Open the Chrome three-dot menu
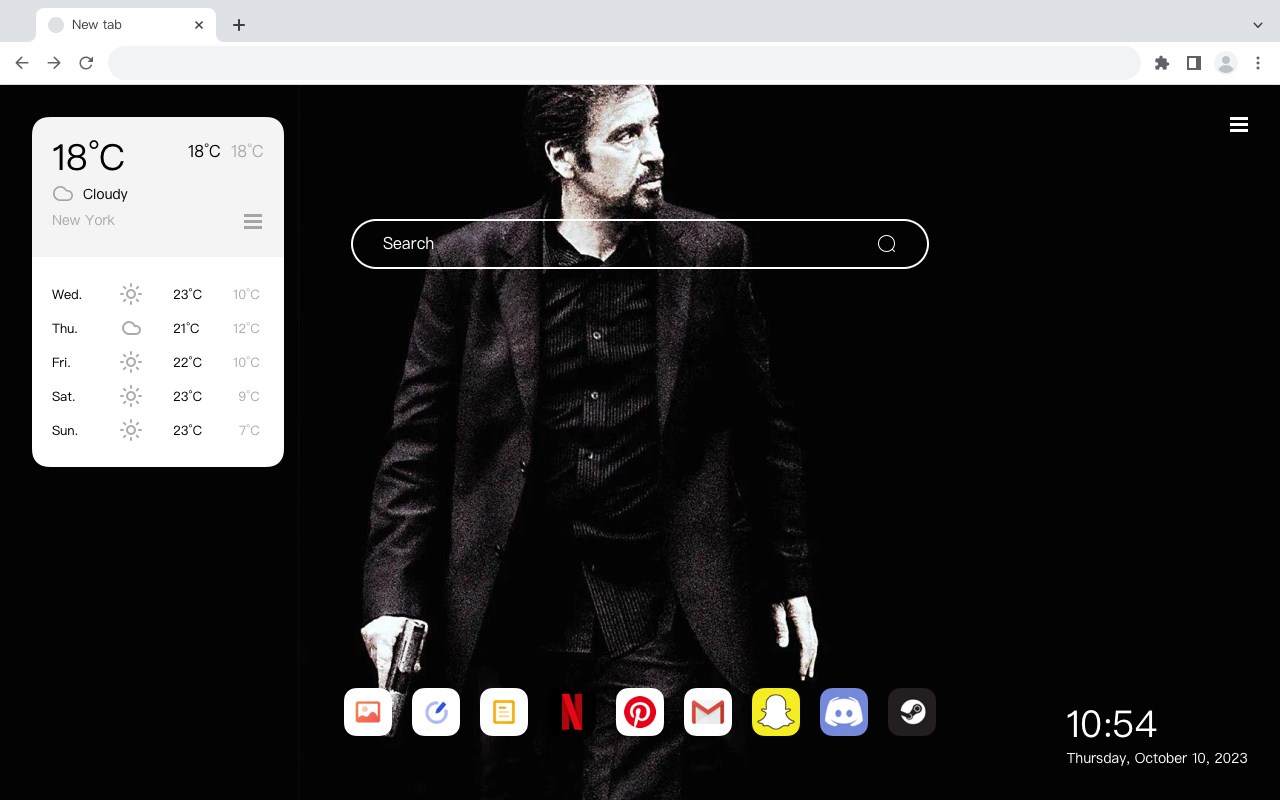This screenshot has height=800, width=1280. coord(1258,63)
